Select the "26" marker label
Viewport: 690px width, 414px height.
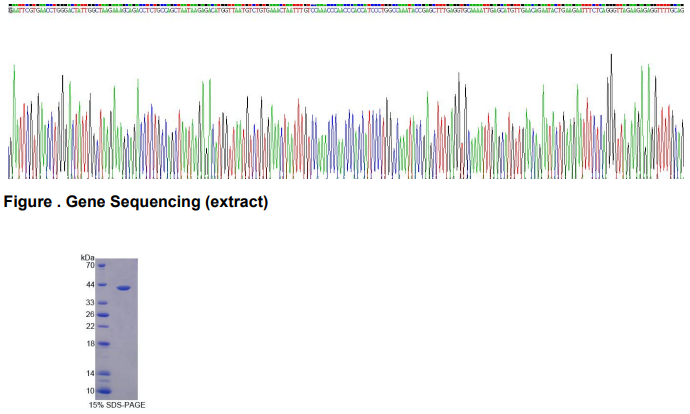(90, 314)
